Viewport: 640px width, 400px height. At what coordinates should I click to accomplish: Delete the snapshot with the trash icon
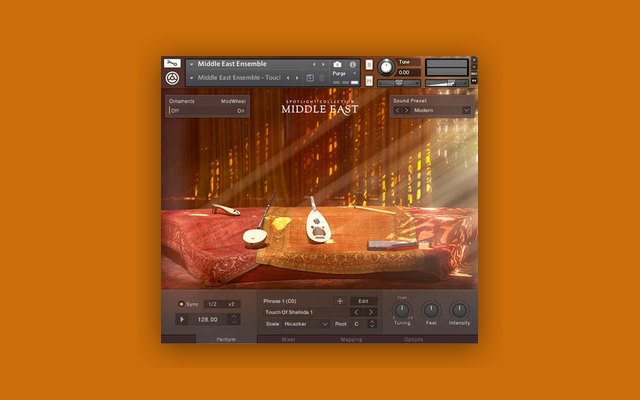tap(322, 78)
